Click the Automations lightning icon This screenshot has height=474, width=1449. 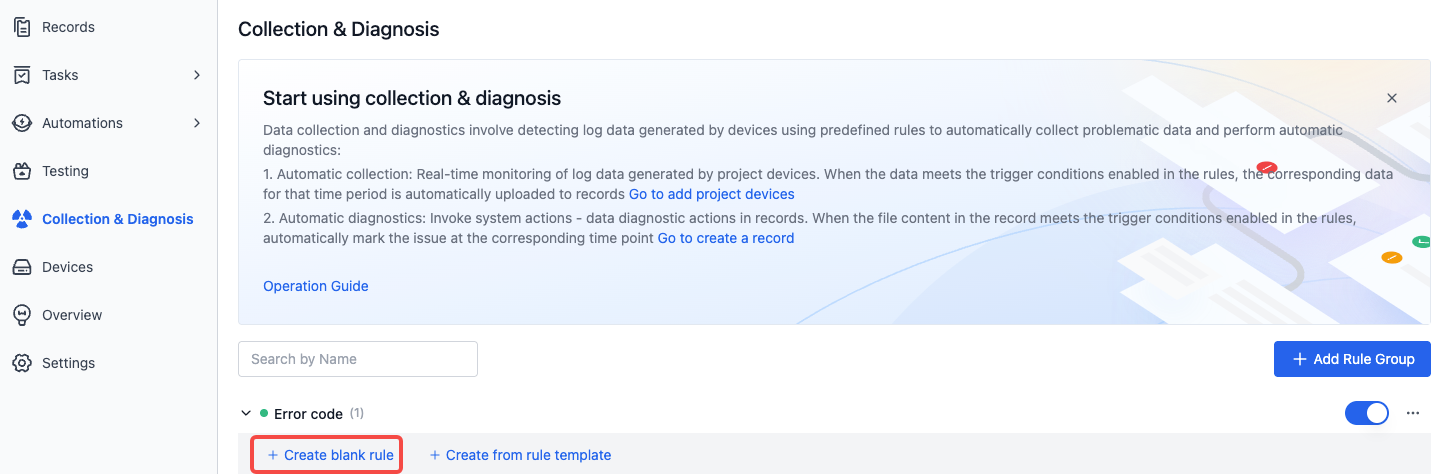[22, 123]
